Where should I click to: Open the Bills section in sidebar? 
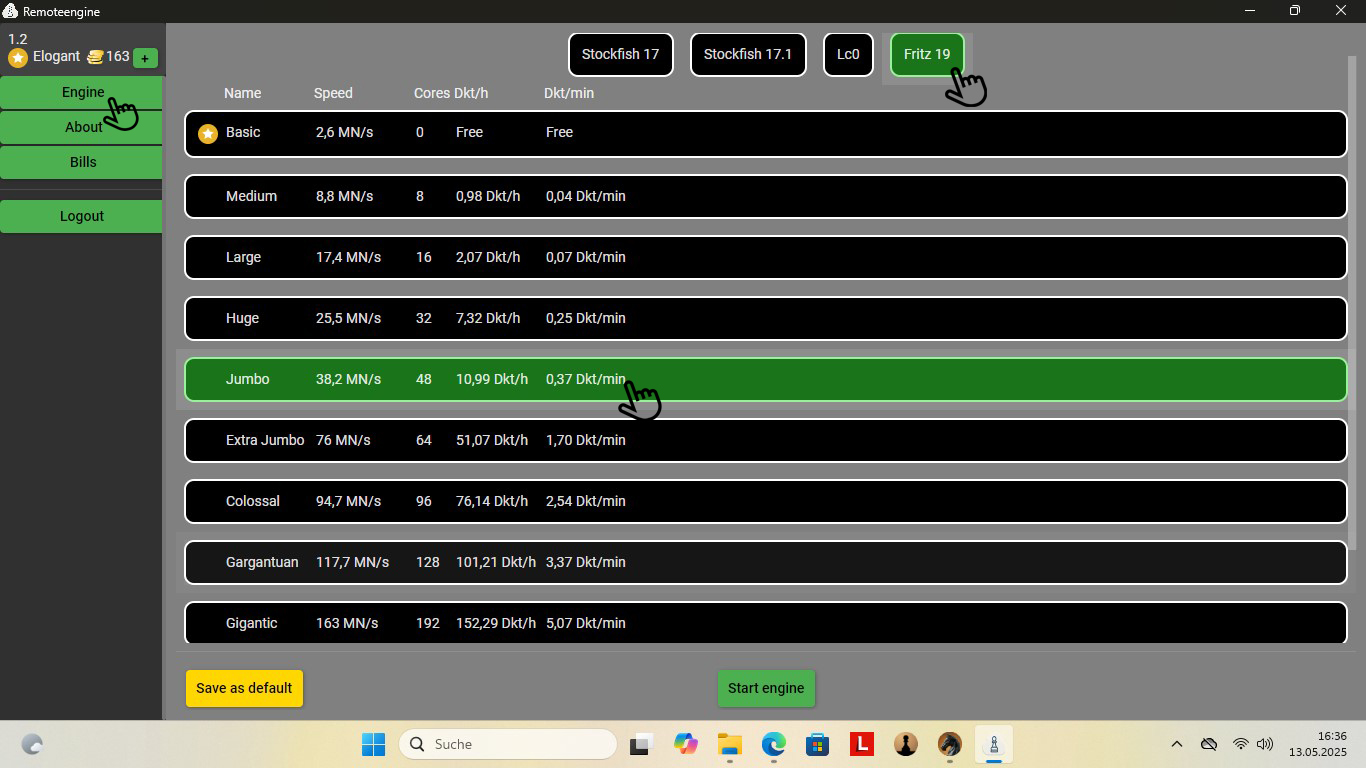pos(82,162)
